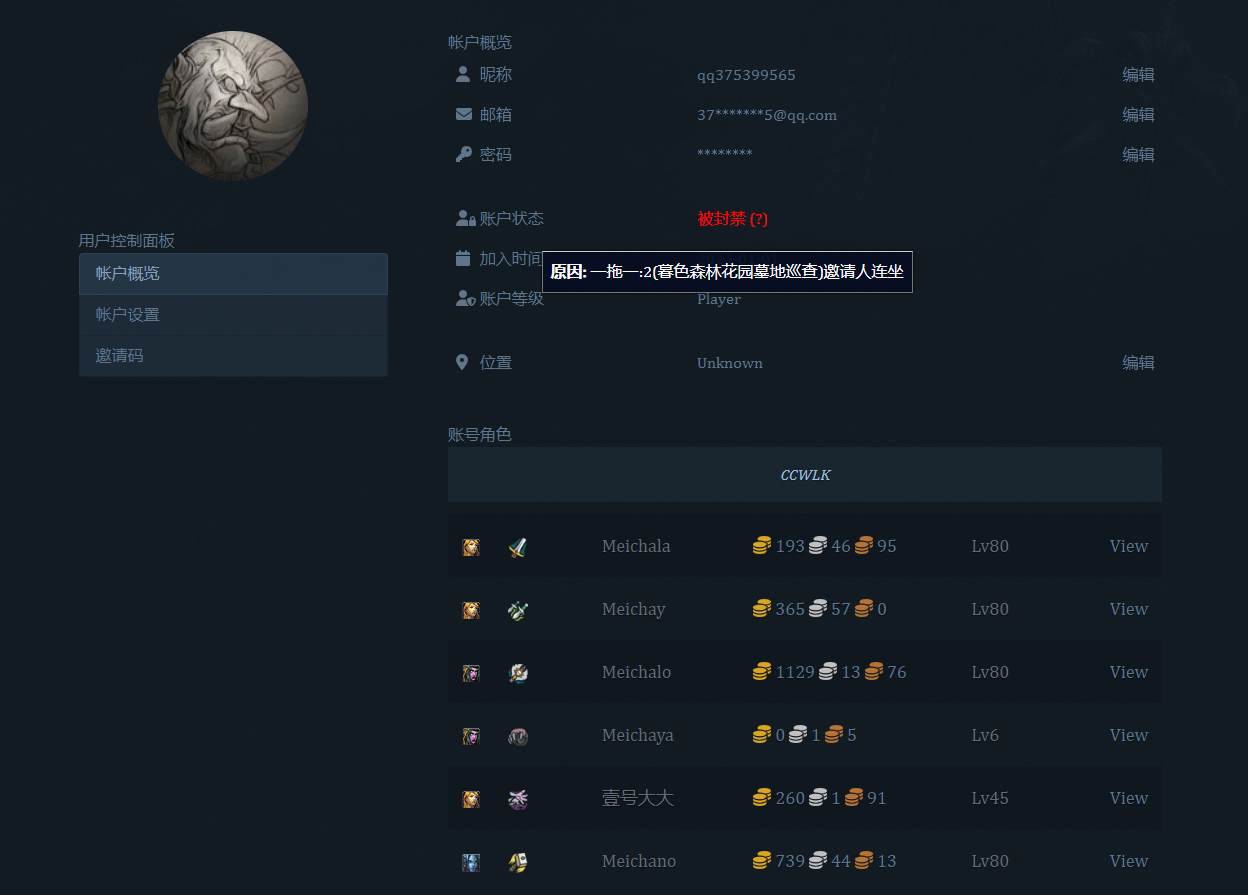Open the 帐户概览 sidebar tab
Image resolution: width=1248 pixels, height=895 pixels.
233,274
